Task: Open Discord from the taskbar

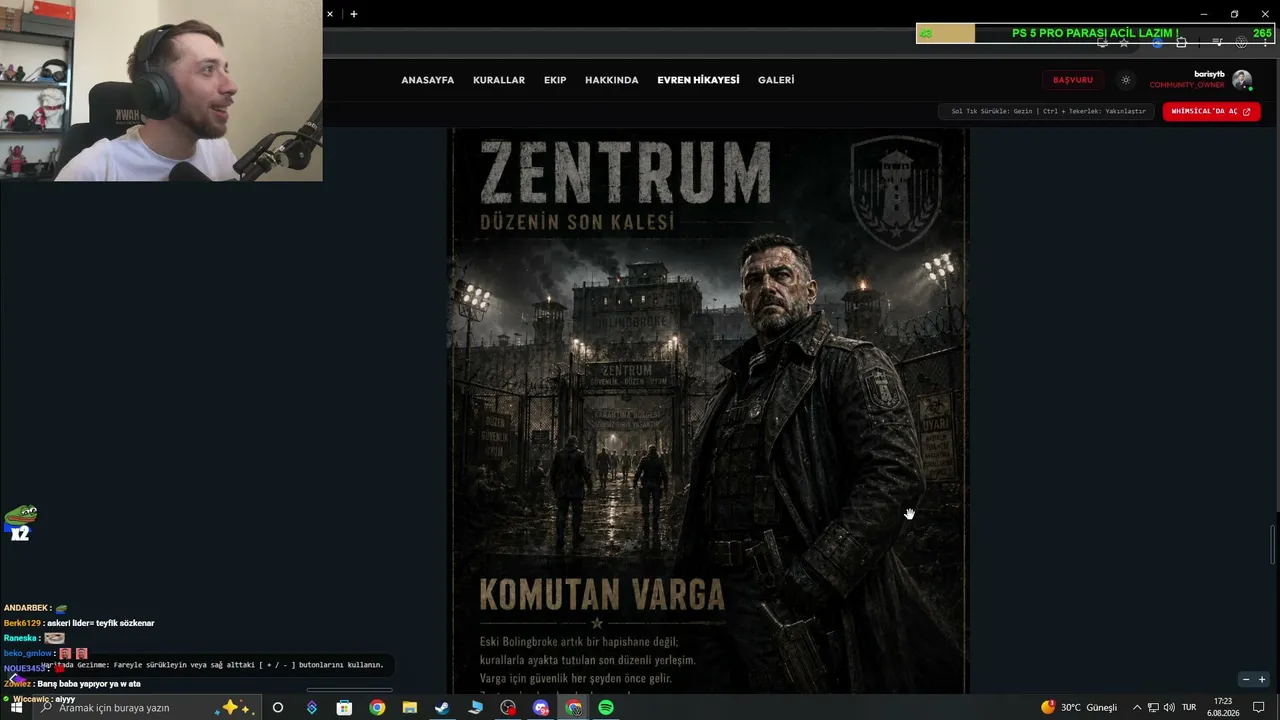Action: (541, 707)
